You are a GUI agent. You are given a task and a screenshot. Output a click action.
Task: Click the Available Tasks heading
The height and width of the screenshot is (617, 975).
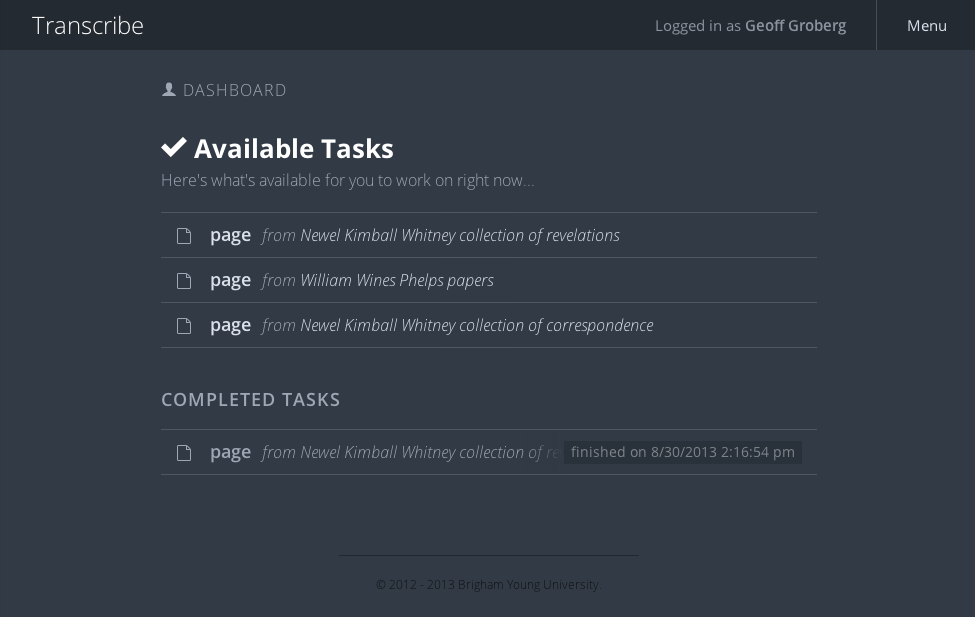click(293, 149)
